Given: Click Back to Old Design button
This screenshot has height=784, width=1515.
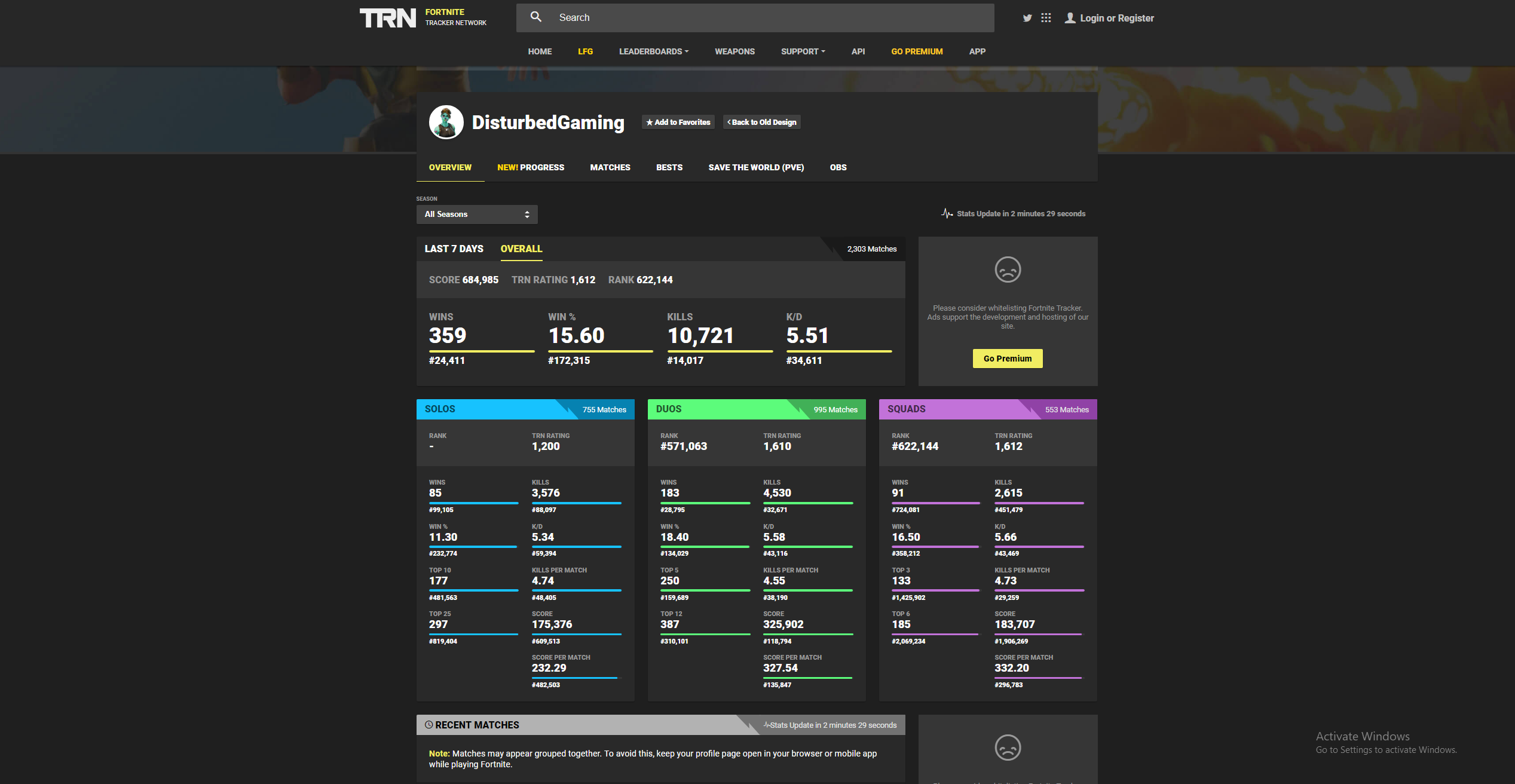Looking at the screenshot, I should [x=761, y=122].
